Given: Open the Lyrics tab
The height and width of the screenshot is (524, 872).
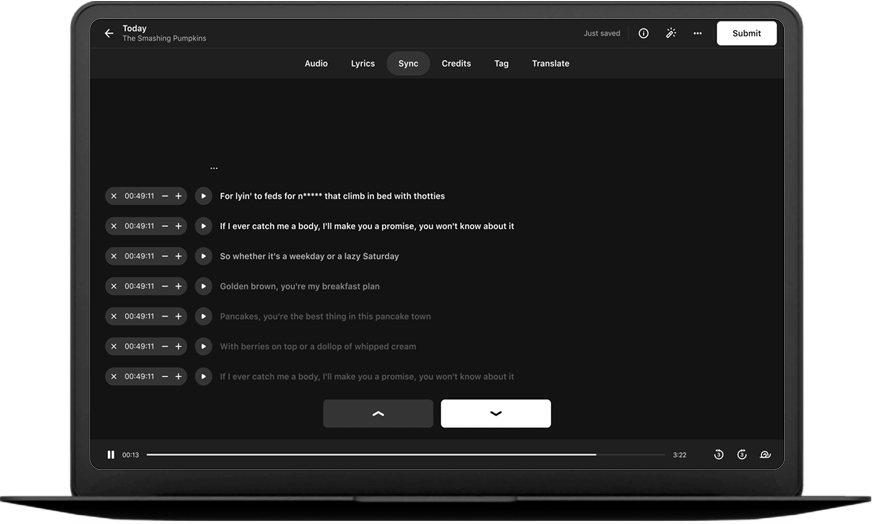Looking at the screenshot, I should (363, 63).
